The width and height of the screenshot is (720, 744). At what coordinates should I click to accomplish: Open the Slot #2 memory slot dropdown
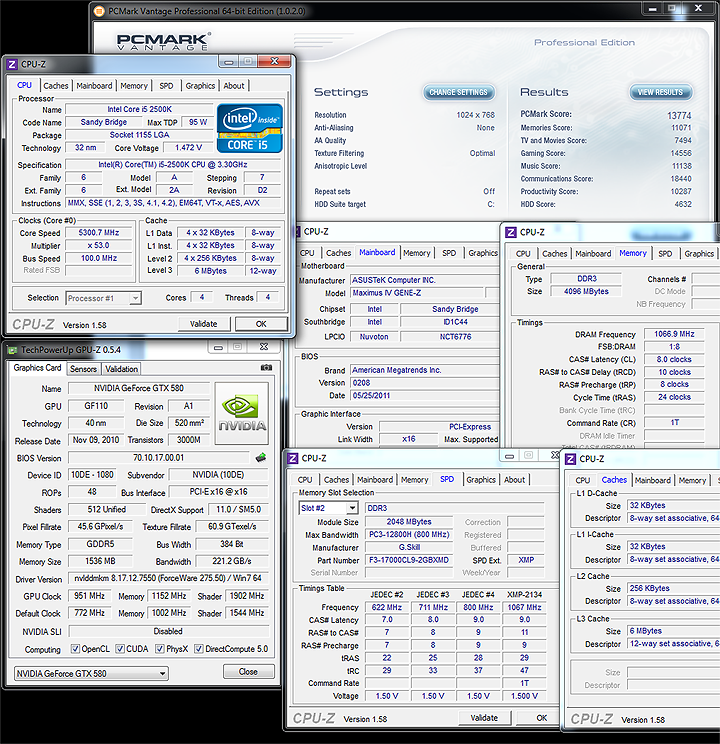pyautogui.click(x=328, y=508)
